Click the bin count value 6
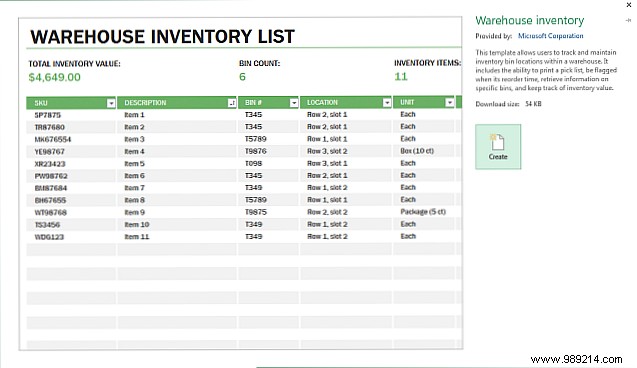This screenshot has height=368, width=637. click(x=242, y=77)
